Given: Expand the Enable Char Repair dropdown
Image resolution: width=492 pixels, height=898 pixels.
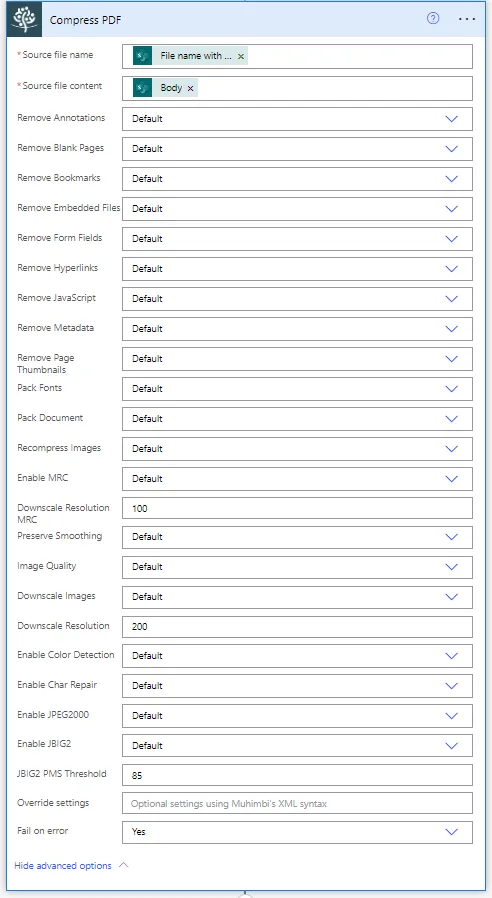Looking at the screenshot, I should [x=297, y=686].
